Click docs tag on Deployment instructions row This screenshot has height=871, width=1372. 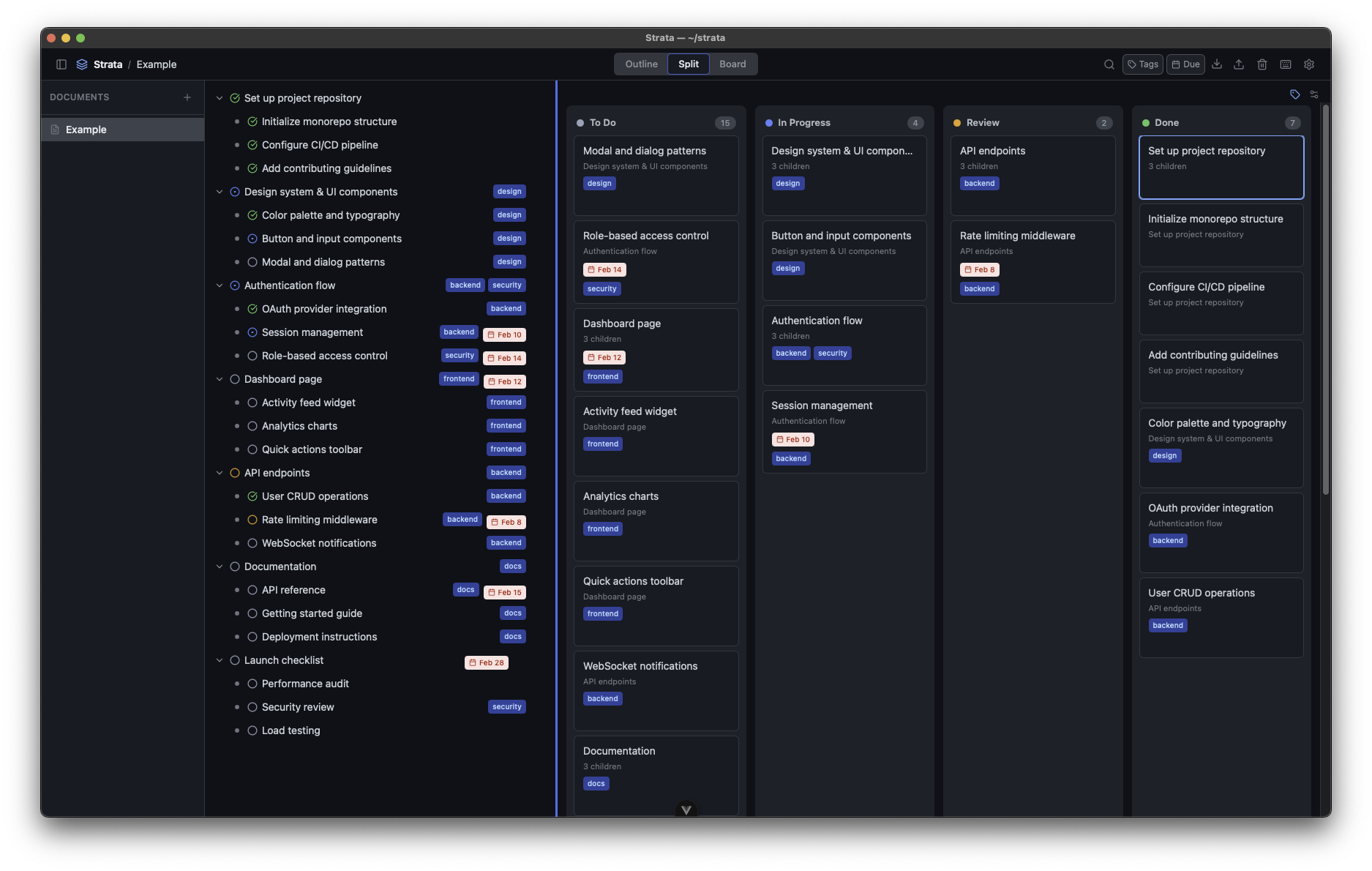(513, 637)
